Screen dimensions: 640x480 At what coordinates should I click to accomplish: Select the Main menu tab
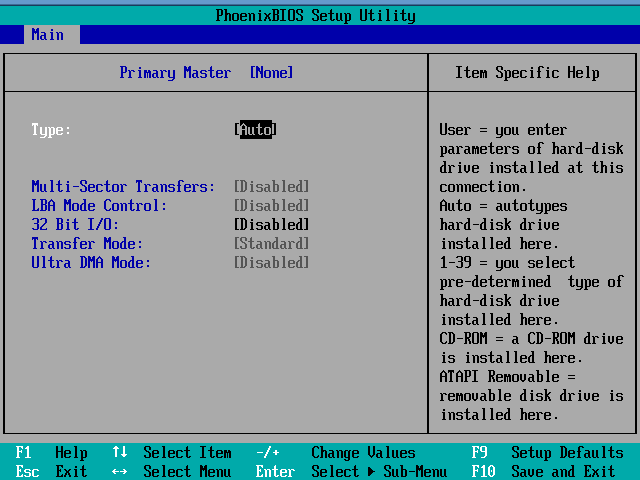point(51,35)
